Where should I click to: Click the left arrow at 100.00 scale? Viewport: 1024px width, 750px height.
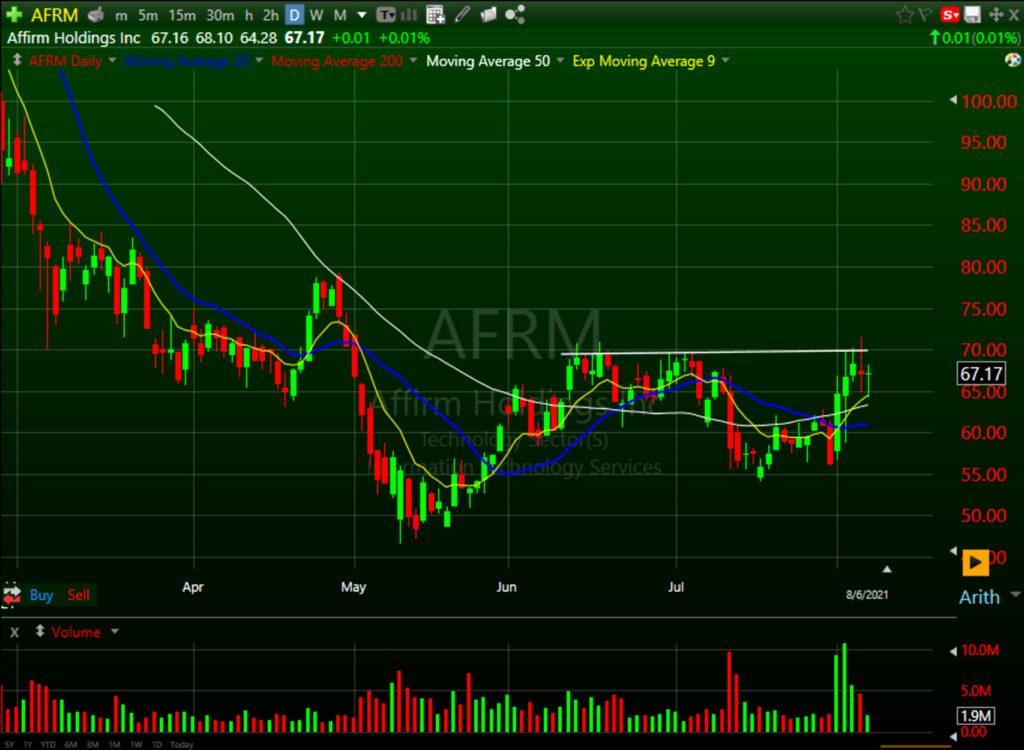tap(953, 100)
